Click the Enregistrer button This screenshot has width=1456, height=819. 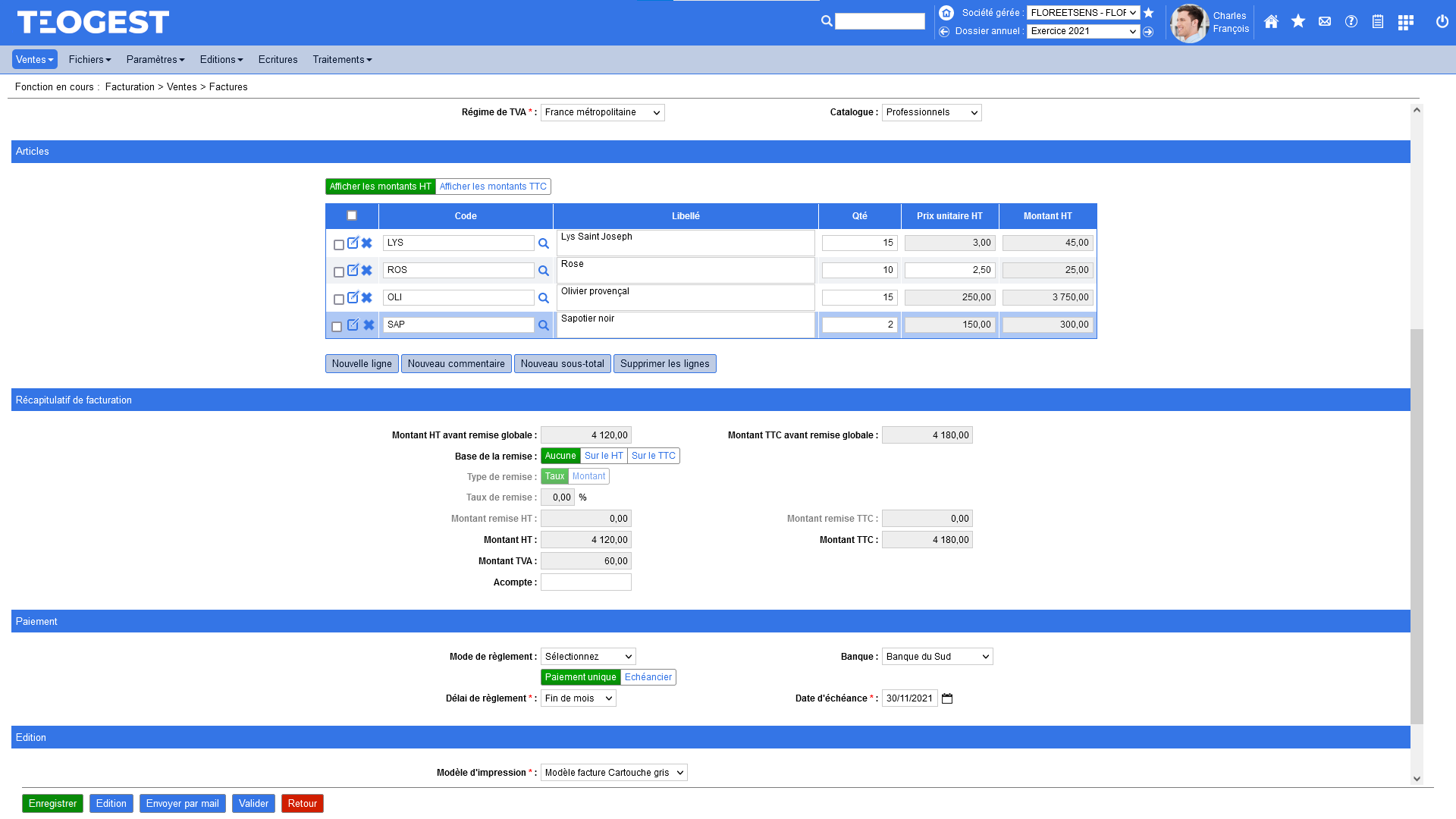point(52,804)
